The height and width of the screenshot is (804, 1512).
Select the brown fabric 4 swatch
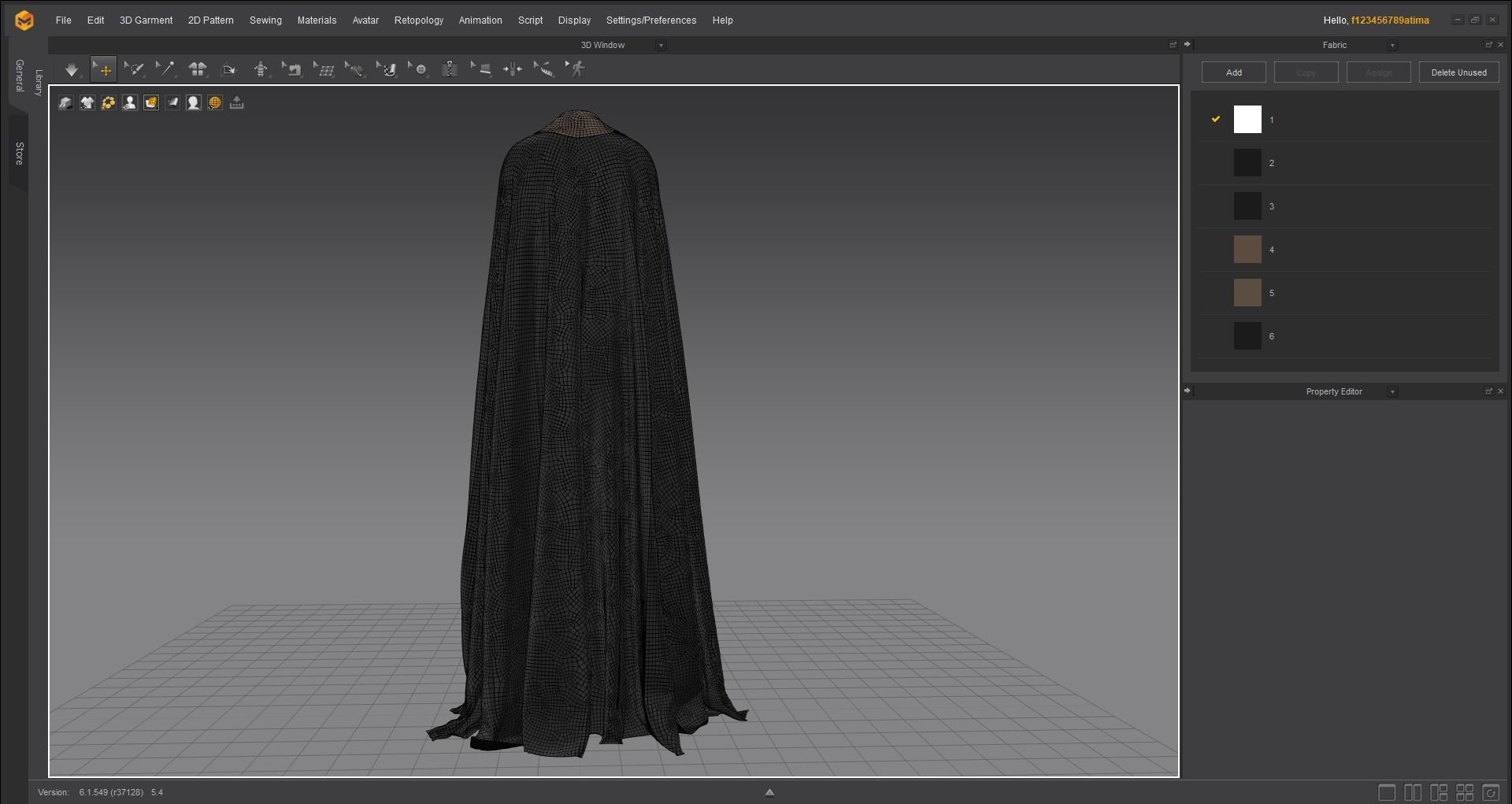point(1247,250)
